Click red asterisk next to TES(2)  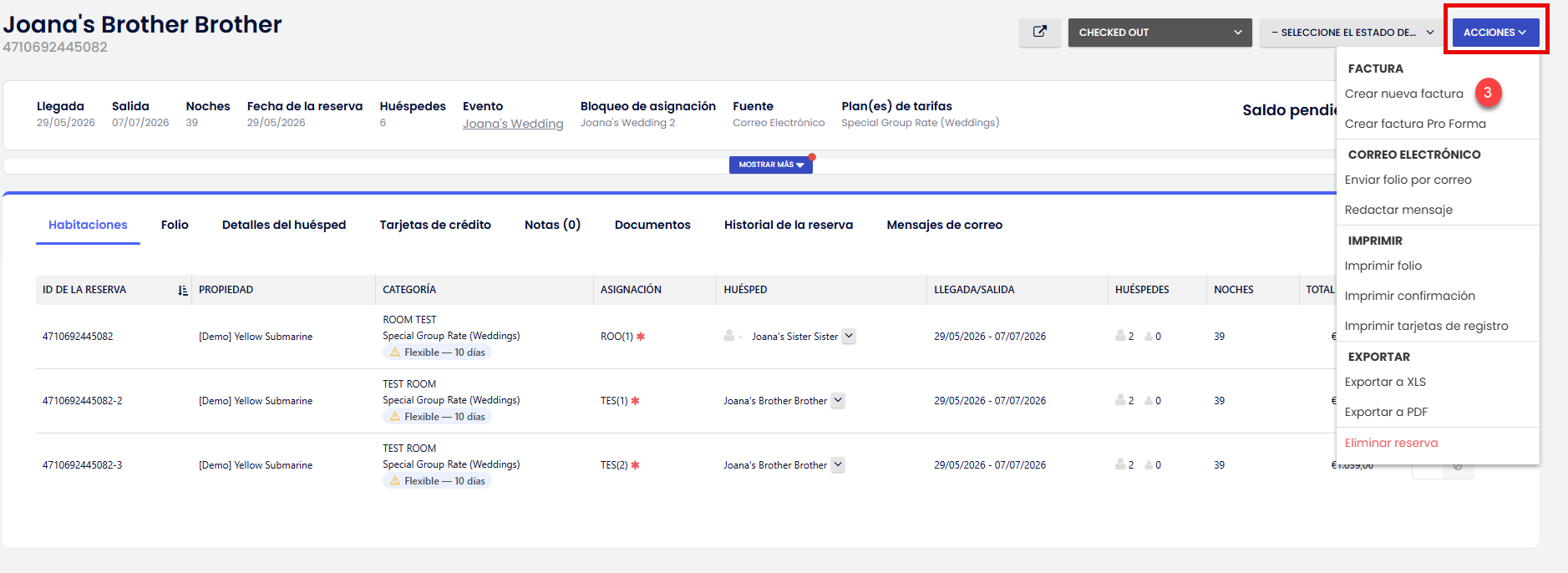[635, 465]
